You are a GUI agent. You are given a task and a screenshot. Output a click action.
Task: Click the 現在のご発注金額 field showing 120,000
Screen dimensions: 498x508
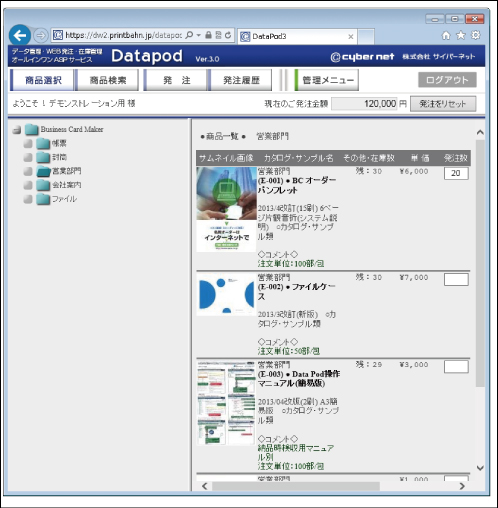(364, 104)
